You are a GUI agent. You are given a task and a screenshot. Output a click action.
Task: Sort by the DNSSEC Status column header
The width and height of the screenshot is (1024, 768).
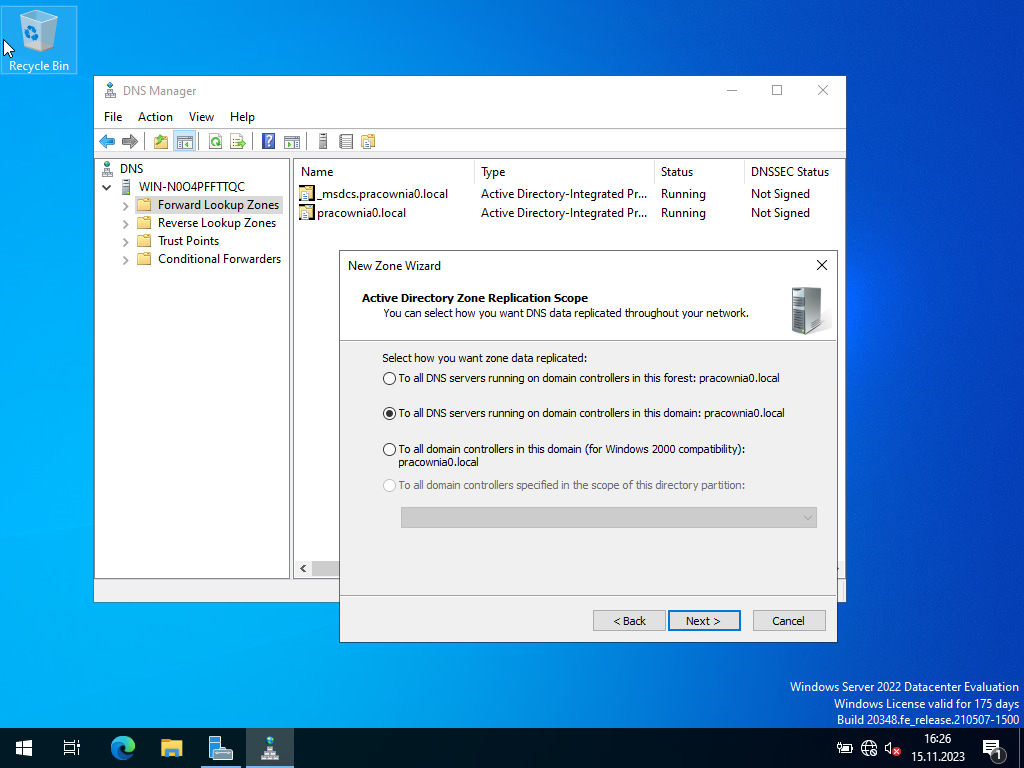tap(793, 172)
